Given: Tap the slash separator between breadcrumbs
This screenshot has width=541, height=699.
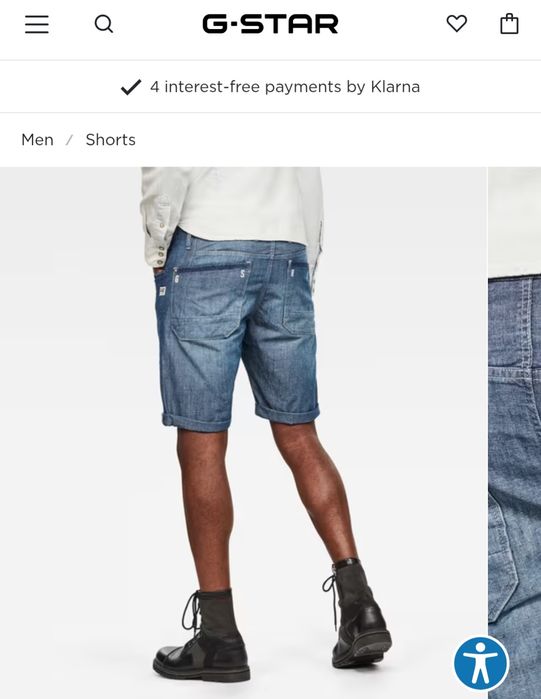Looking at the screenshot, I should pos(69,140).
